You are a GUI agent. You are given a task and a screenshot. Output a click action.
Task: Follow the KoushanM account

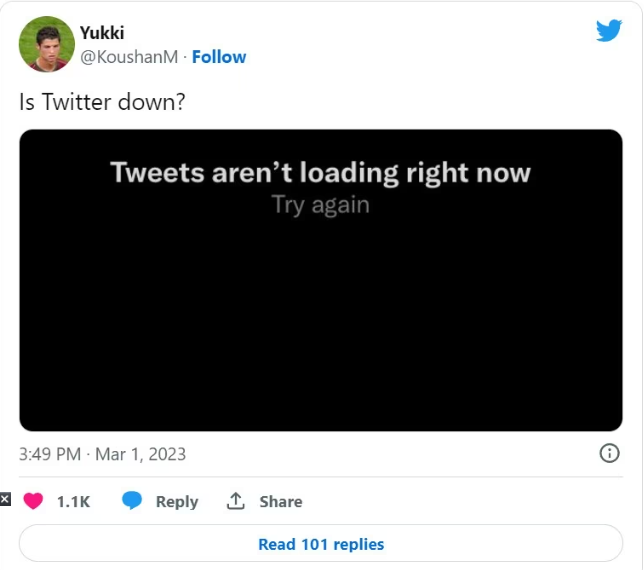click(219, 57)
